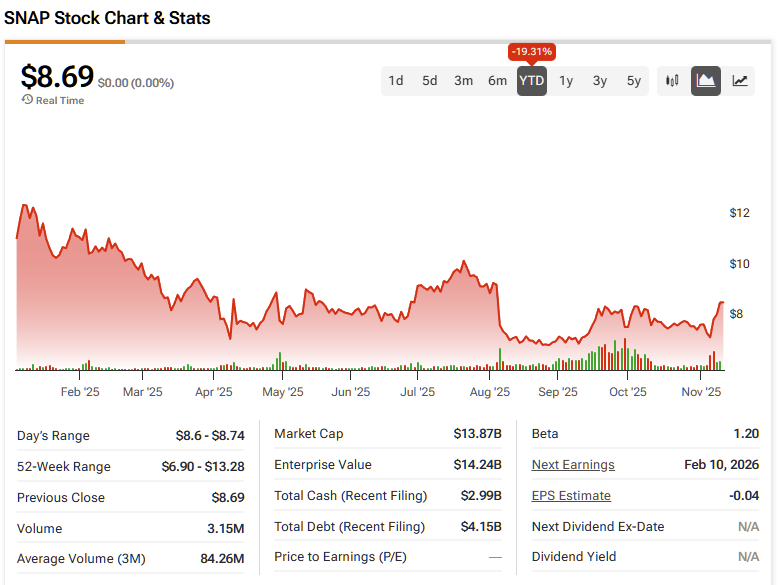Select the area chart view icon
The height and width of the screenshot is (585, 780).
click(706, 81)
